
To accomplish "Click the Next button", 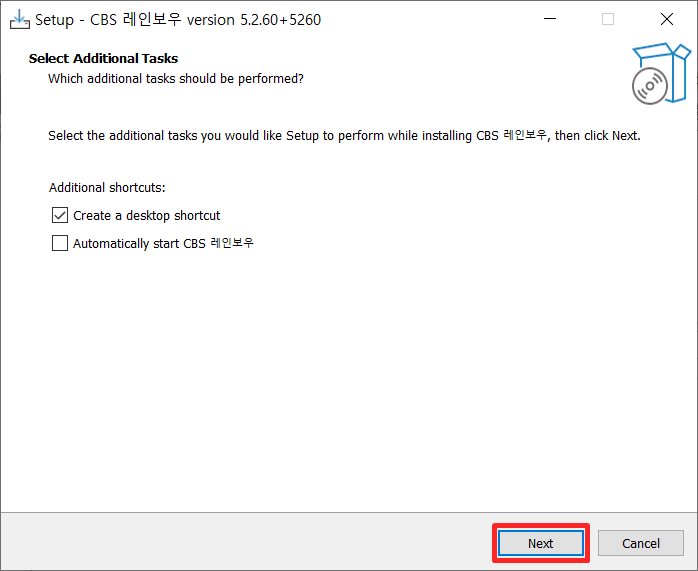I will click(540, 543).
